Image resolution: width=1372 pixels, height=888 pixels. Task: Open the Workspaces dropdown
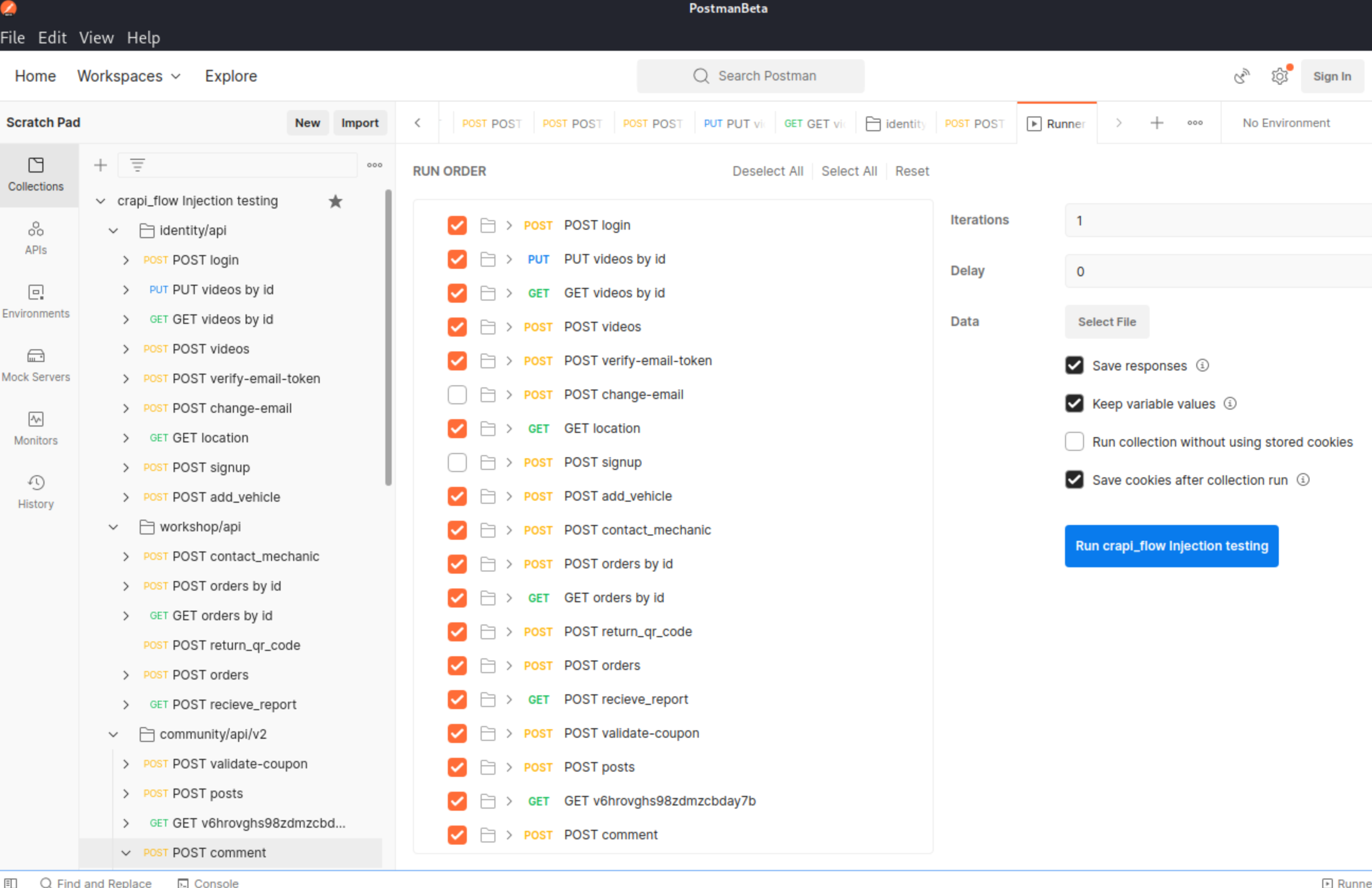(129, 76)
